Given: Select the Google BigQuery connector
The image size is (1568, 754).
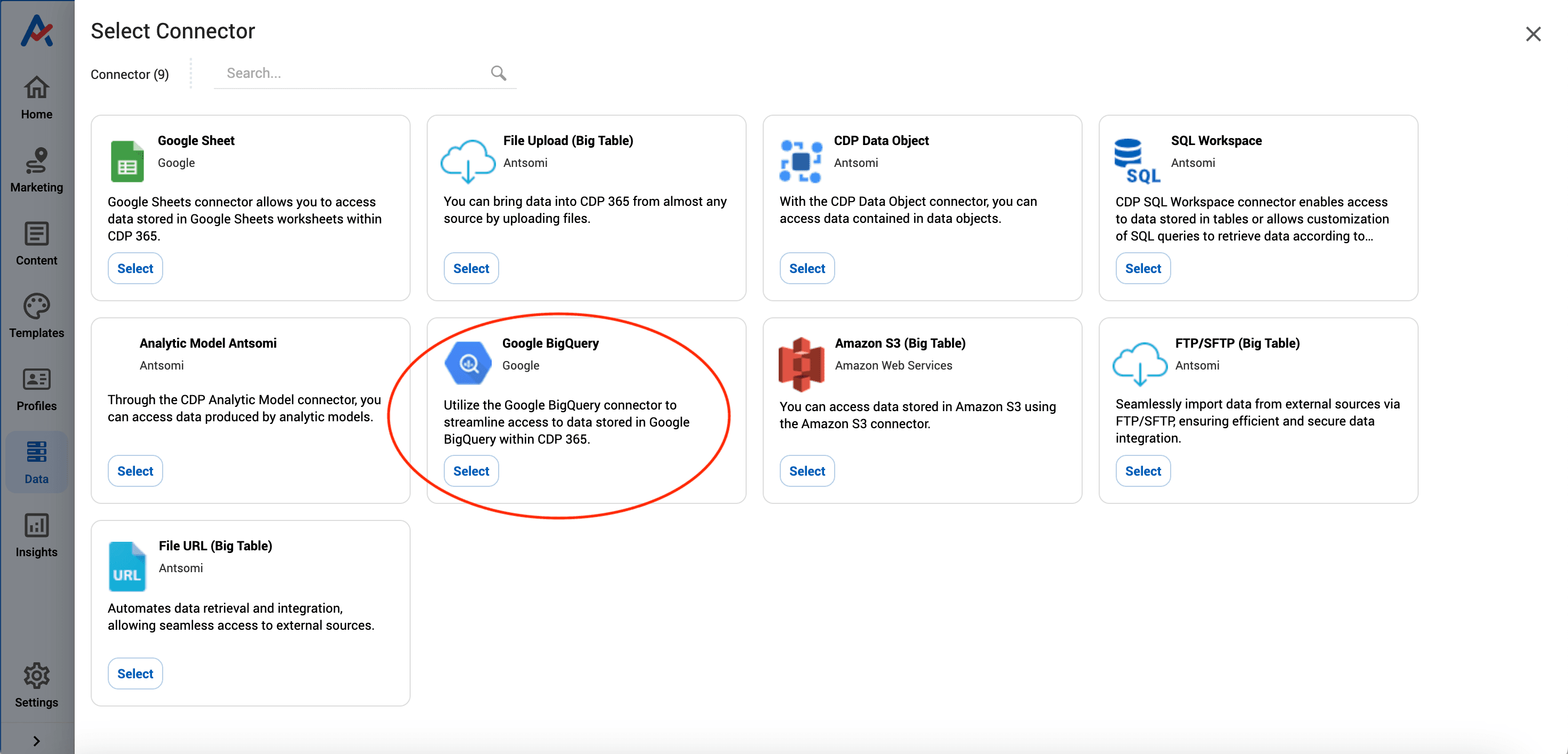Looking at the screenshot, I should click(470, 470).
